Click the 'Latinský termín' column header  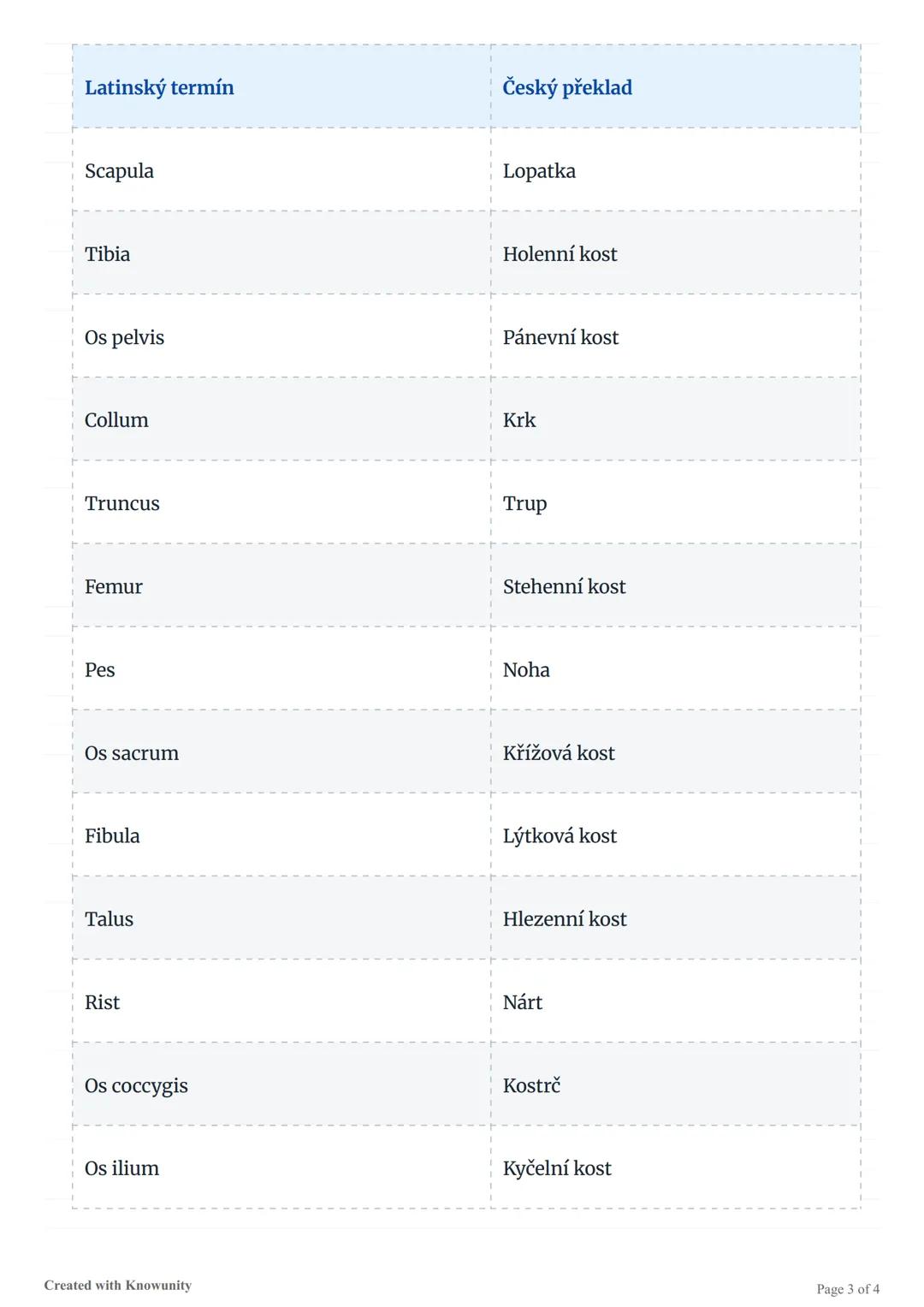point(159,87)
